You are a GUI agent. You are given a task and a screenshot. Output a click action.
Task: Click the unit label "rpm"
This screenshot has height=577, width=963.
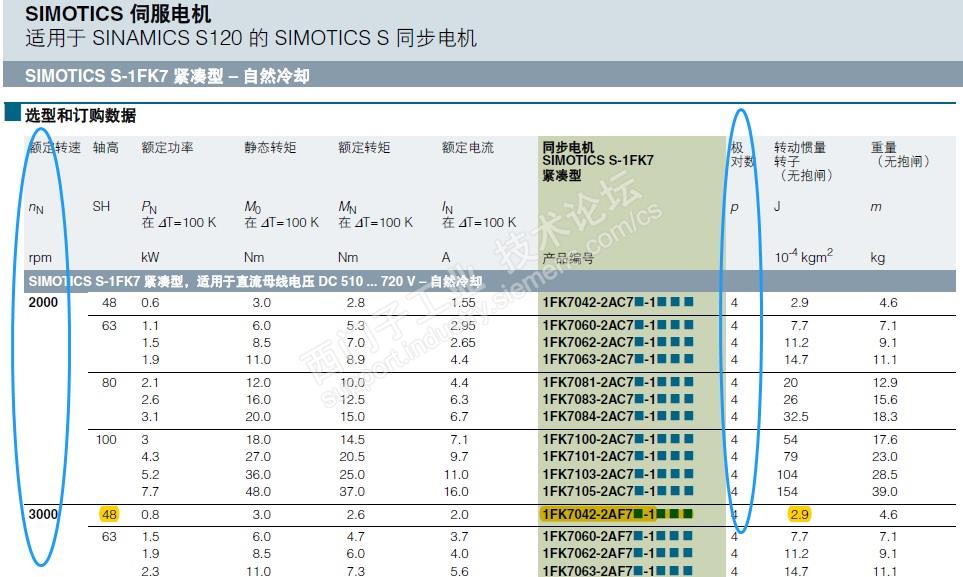40,258
